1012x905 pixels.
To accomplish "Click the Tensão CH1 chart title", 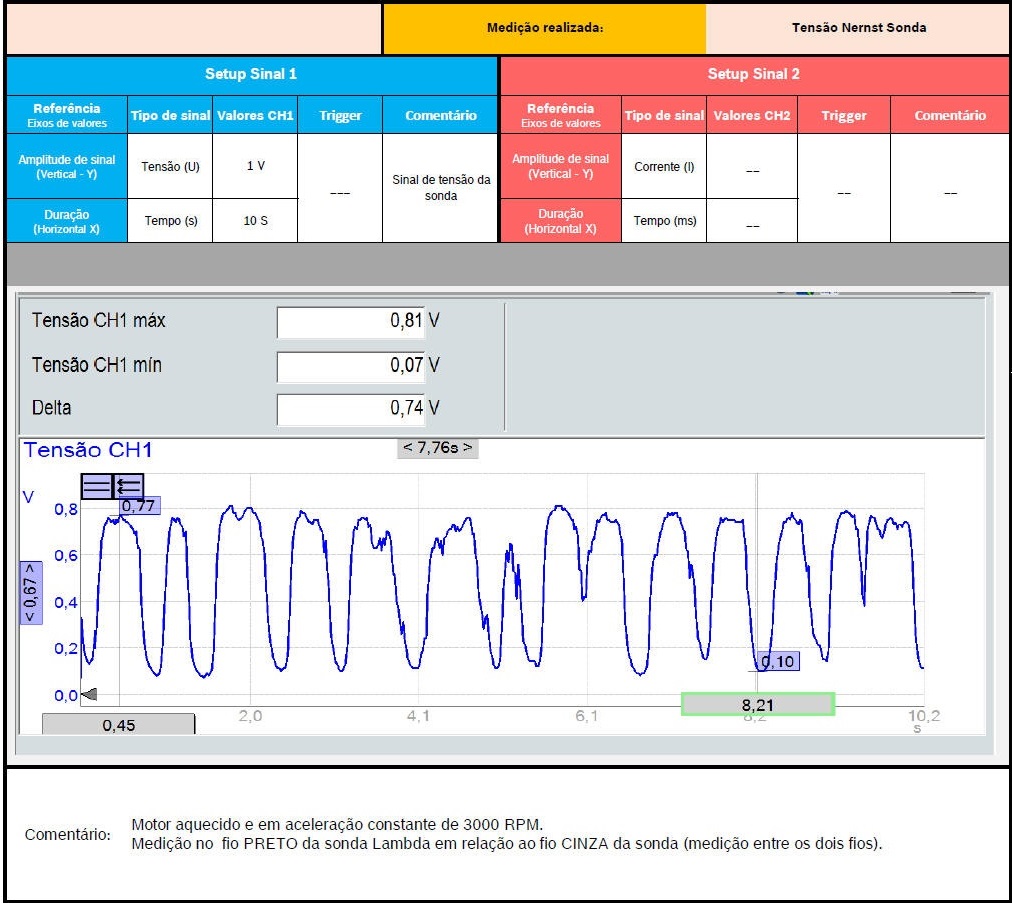I will [88, 451].
